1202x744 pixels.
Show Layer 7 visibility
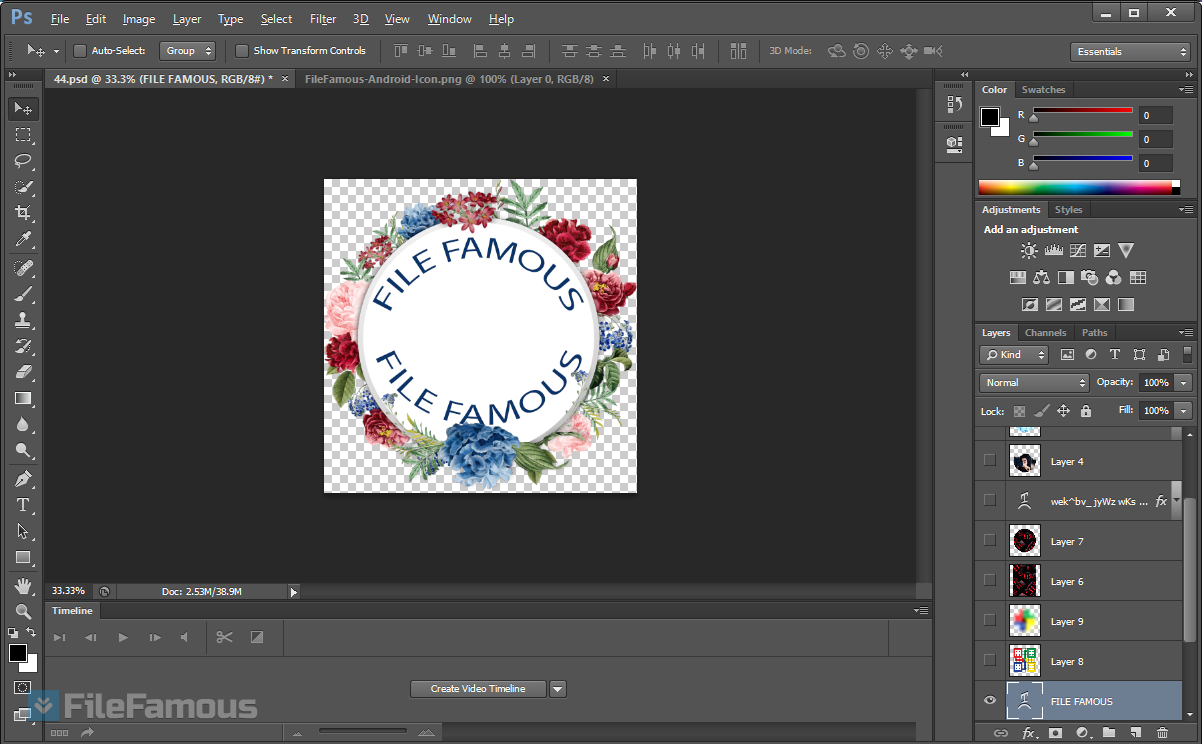[x=990, y=541]
